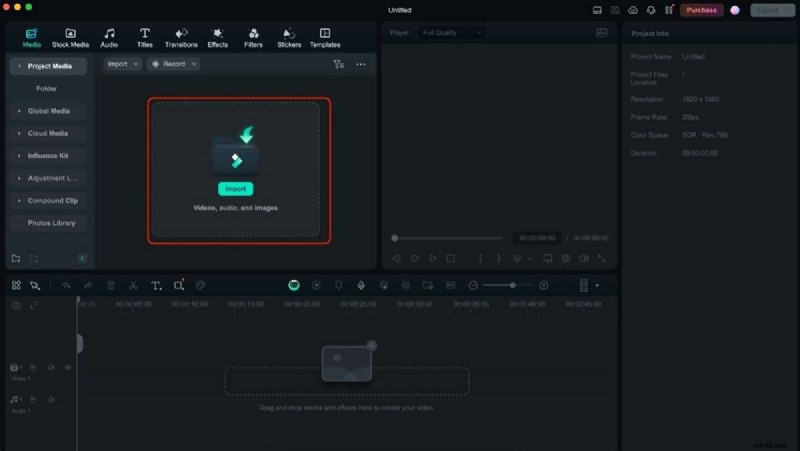Stop playback with the square button
The width and height of the screenshot is (800, 451).
coord(451,259)
